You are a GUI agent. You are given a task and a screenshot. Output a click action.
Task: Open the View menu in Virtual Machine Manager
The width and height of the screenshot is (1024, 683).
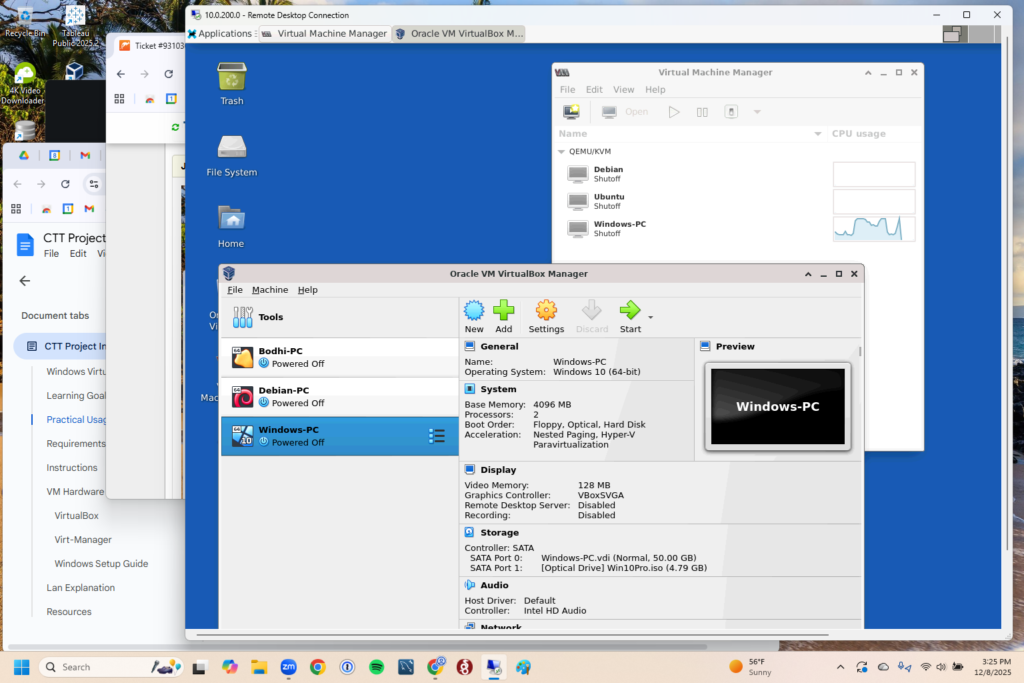click(x=623, y=90)
